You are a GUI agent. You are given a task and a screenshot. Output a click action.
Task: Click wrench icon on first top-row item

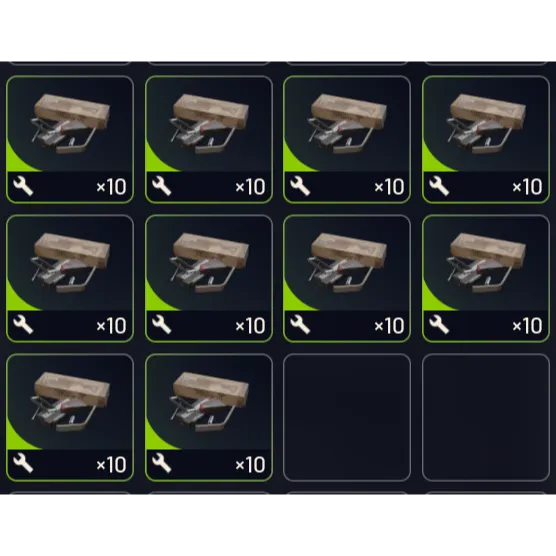23,187
